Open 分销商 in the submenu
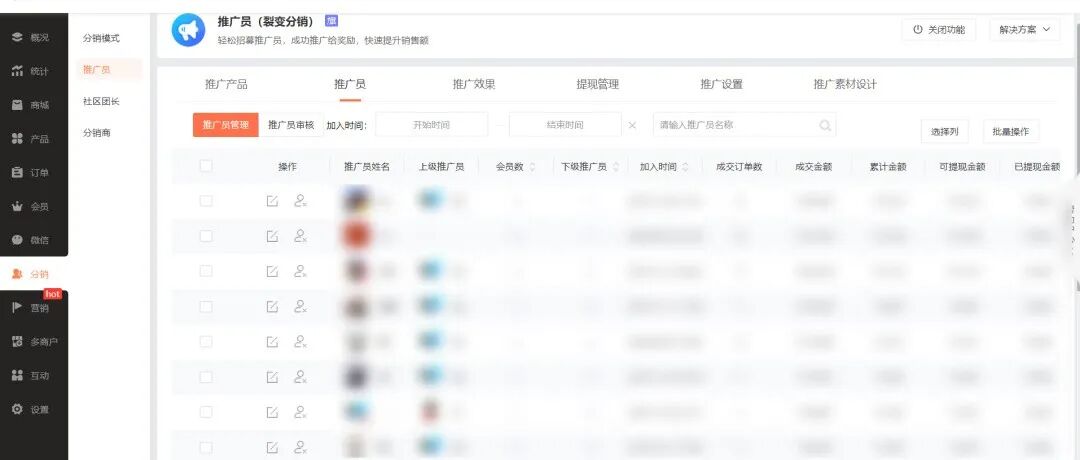 coord(96,133)
